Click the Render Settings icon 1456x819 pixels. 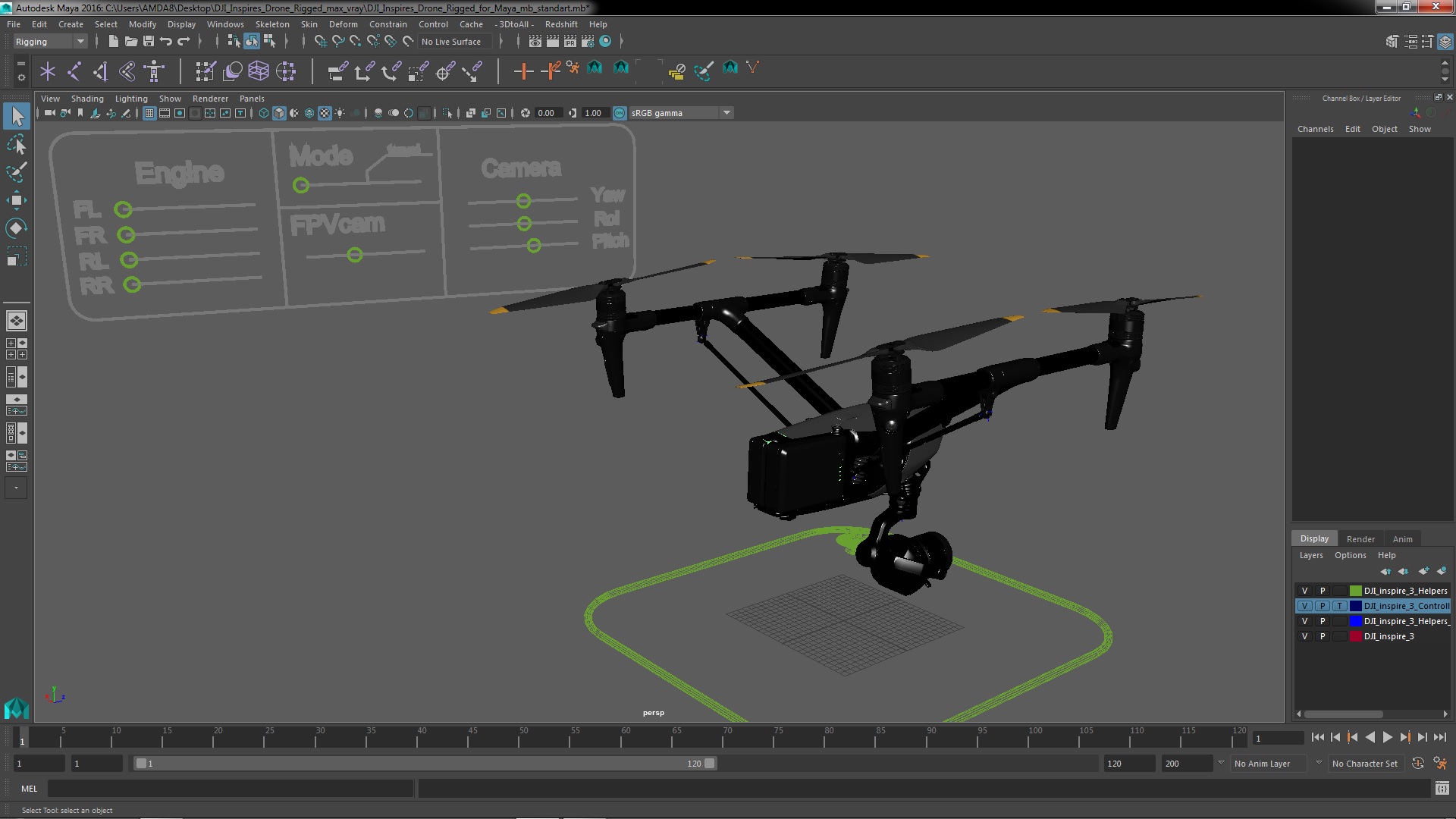[587, 41]
